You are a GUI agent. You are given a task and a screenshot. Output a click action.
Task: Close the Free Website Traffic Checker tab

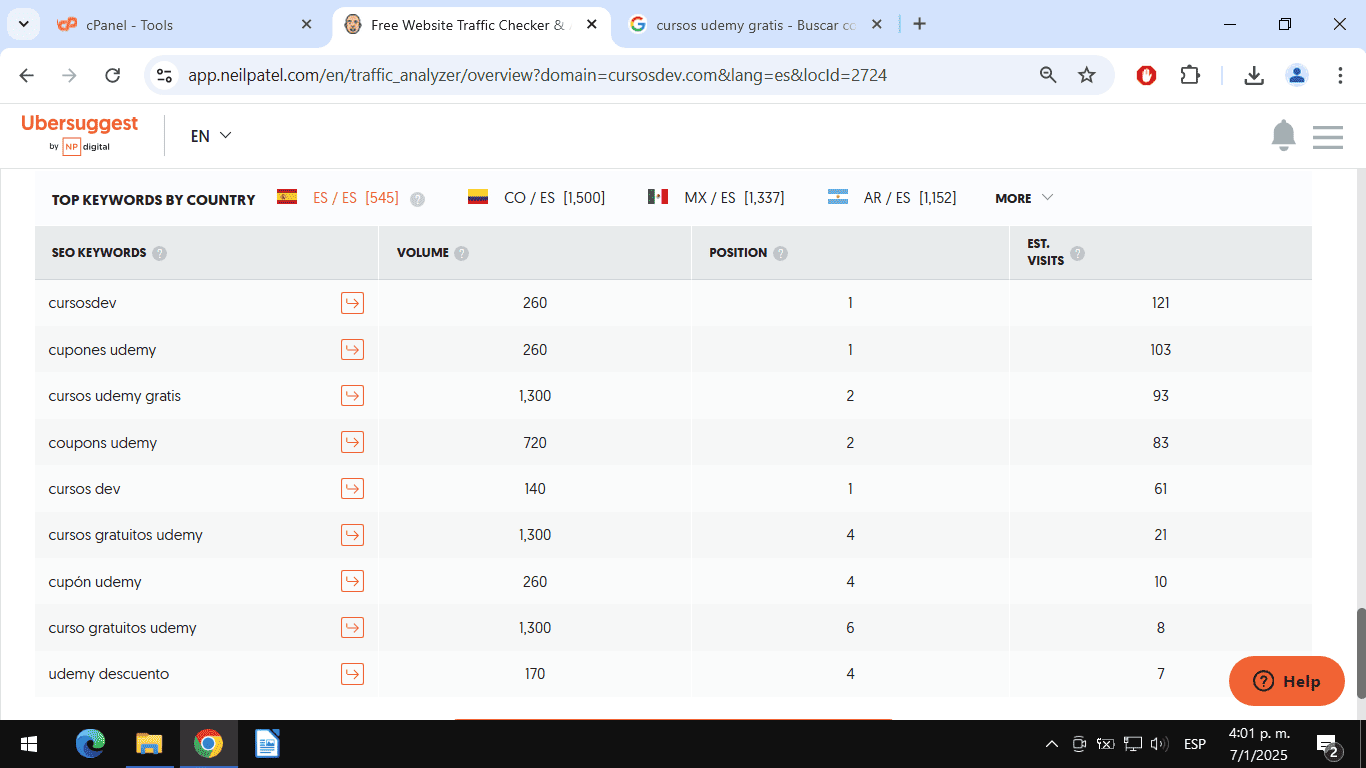[590, 25]
